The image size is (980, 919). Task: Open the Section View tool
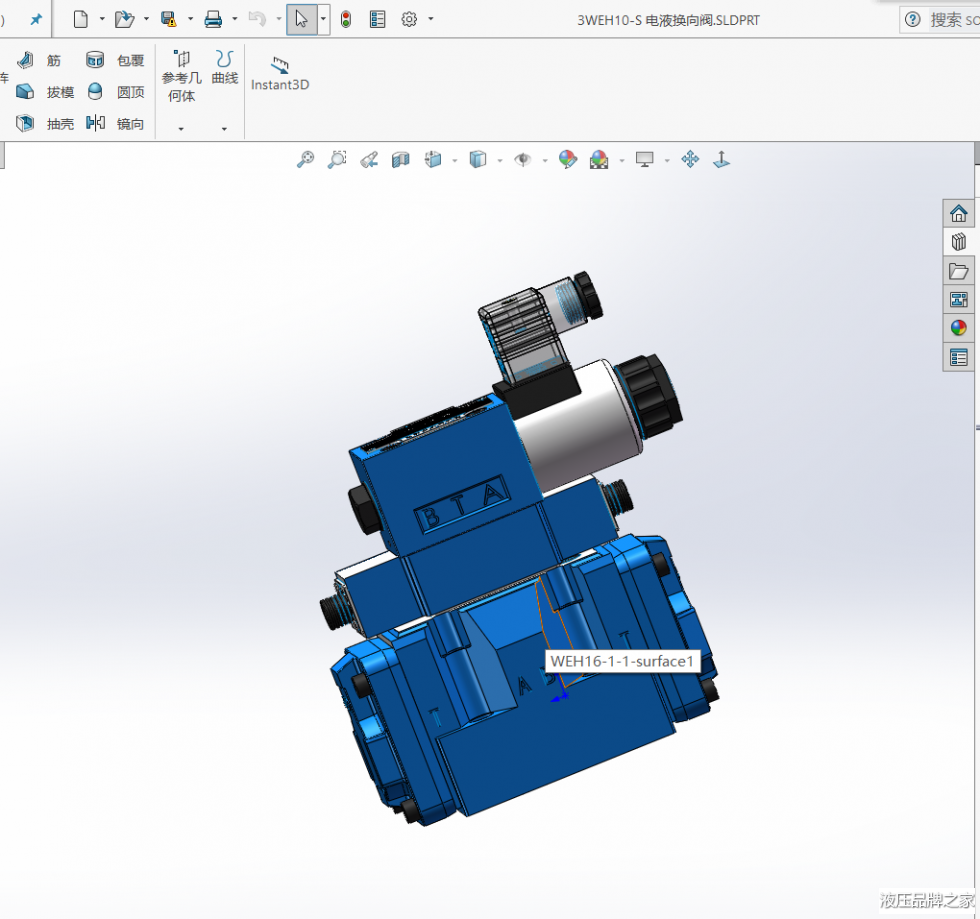point(401,159)
